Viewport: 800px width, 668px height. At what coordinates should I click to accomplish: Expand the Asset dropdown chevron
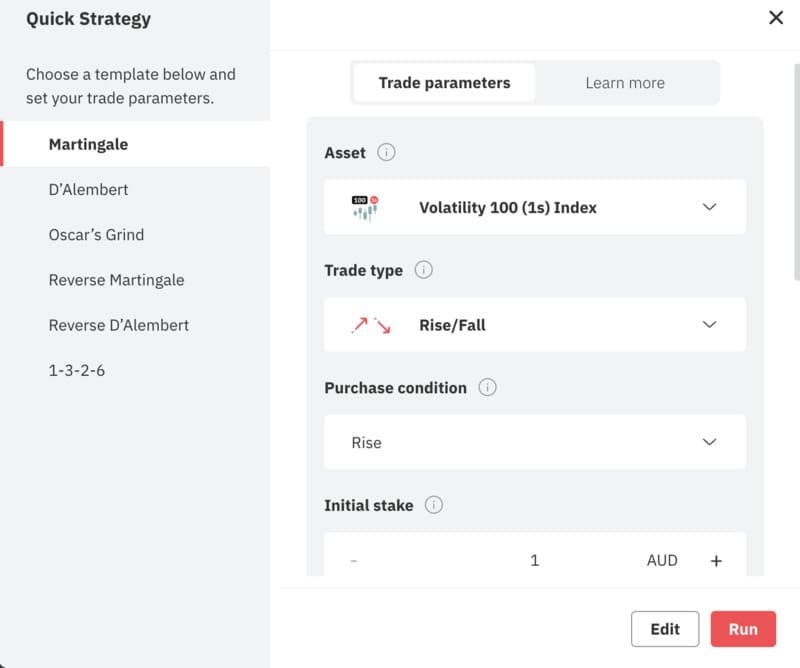(709, 207)
